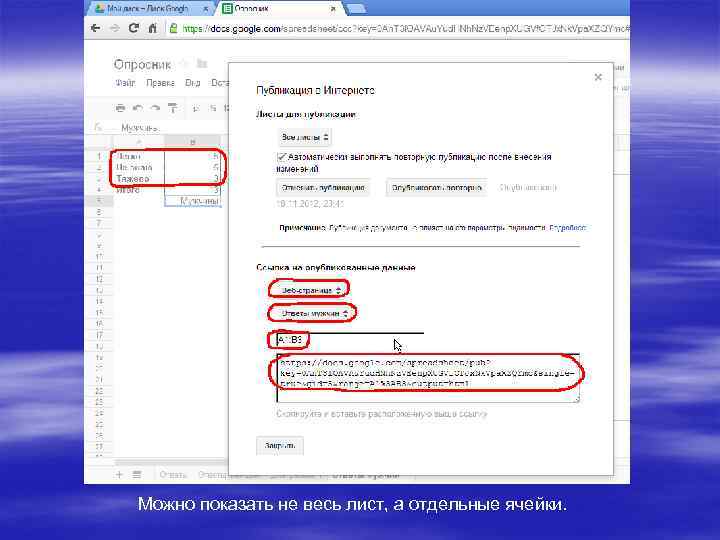Click the browser forward arrow
Image resolution: width=720 pixels, height=540 pixels.
pyautogui.click(x=114, y=28)
